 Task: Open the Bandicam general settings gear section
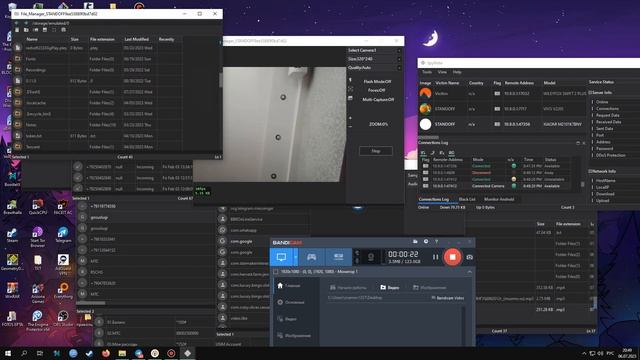point(291,302)
